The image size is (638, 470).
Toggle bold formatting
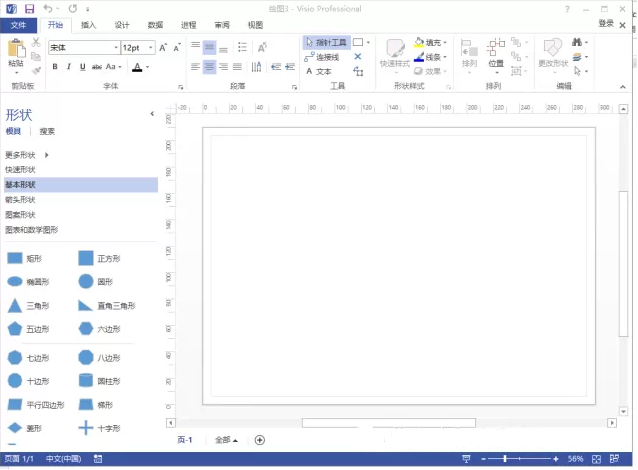[x=54, y=67]
